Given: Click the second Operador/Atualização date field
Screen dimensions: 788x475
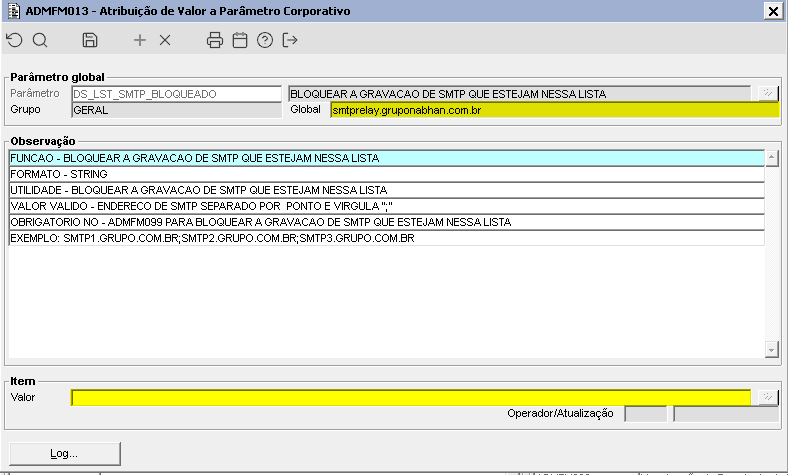Looking at the screenshot, I should click(726, 414).
